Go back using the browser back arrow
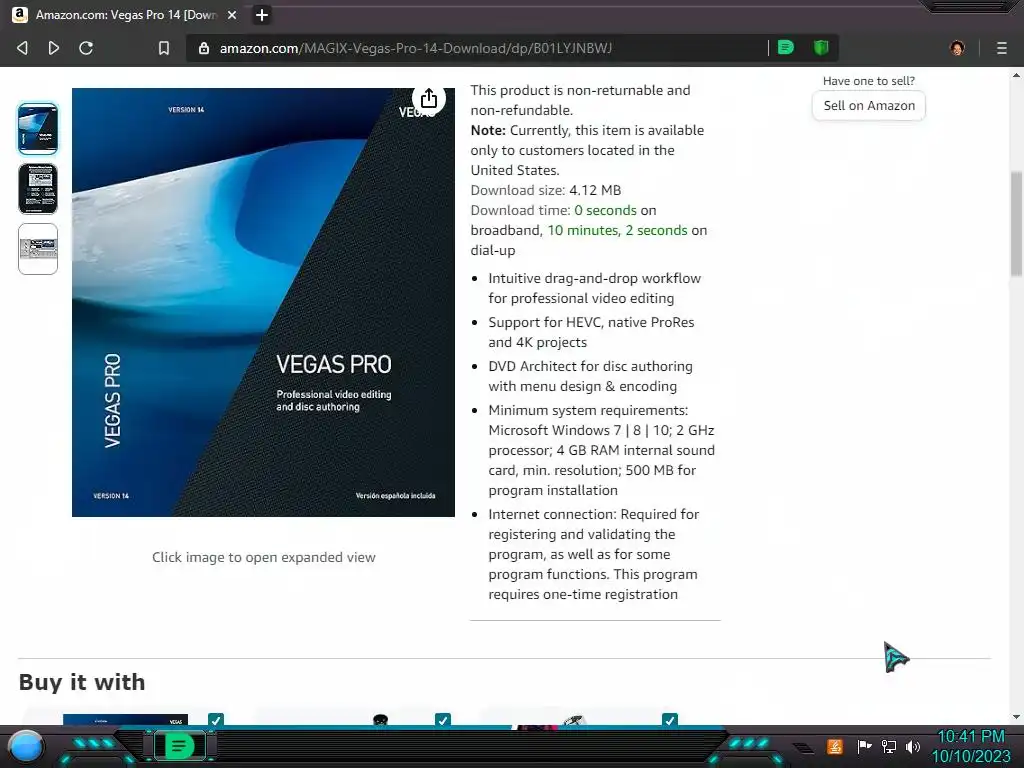Viewport: 1024px width, 768px height. coord(22,48)
